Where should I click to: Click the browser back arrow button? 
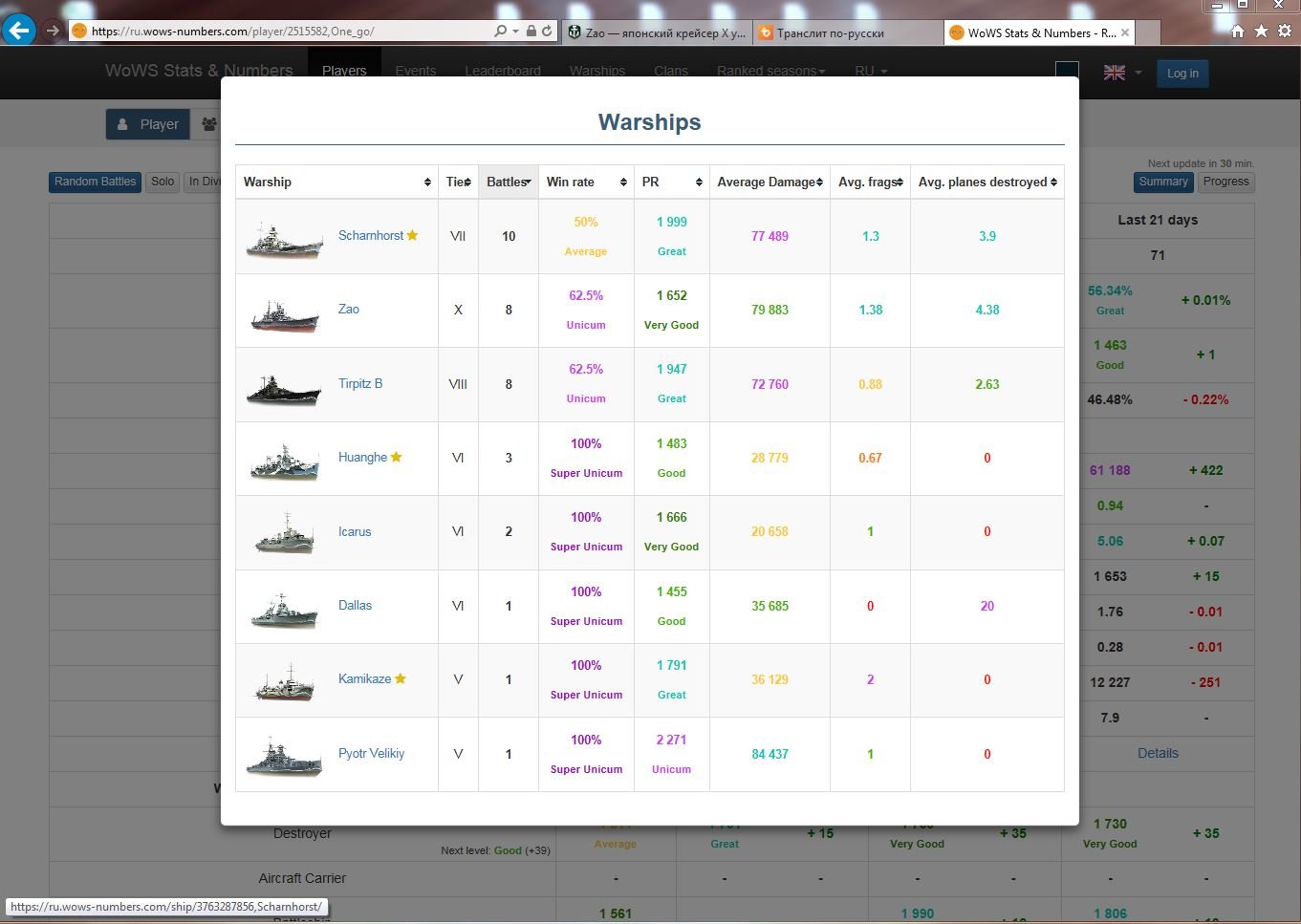(x=18, y=31)
